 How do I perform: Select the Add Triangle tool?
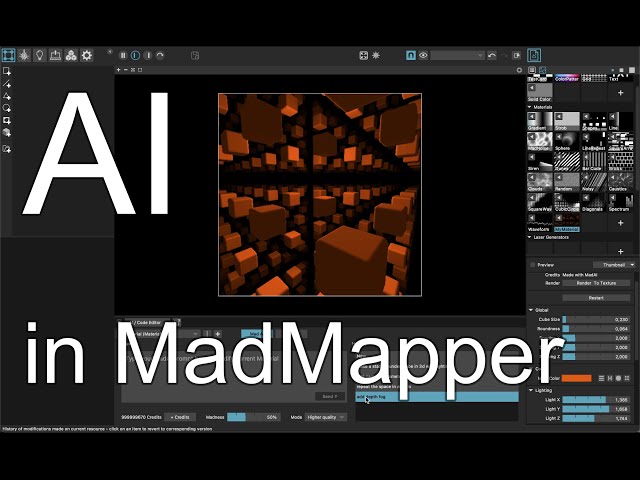[7, 96]
